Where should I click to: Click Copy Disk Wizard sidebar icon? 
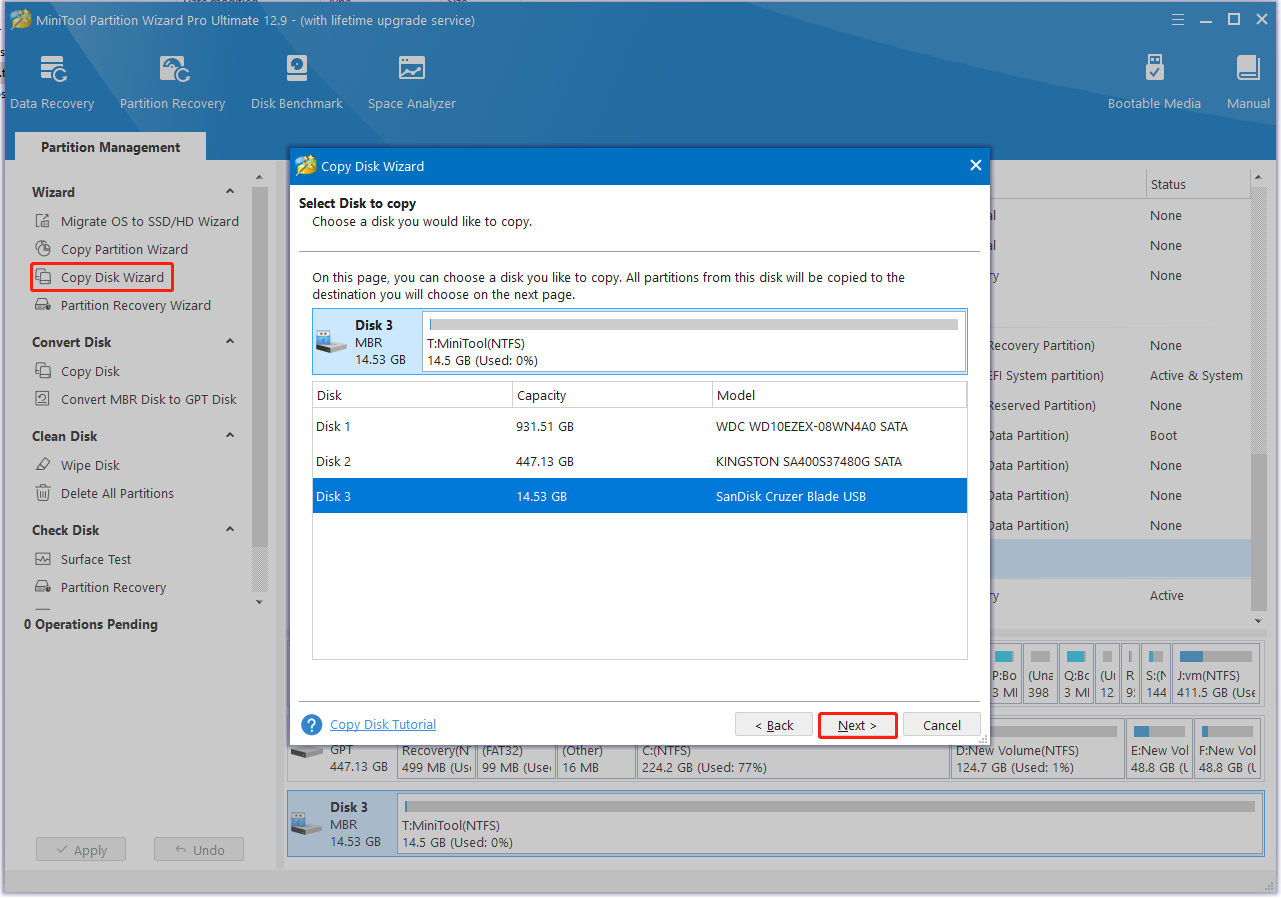point(42,277)
